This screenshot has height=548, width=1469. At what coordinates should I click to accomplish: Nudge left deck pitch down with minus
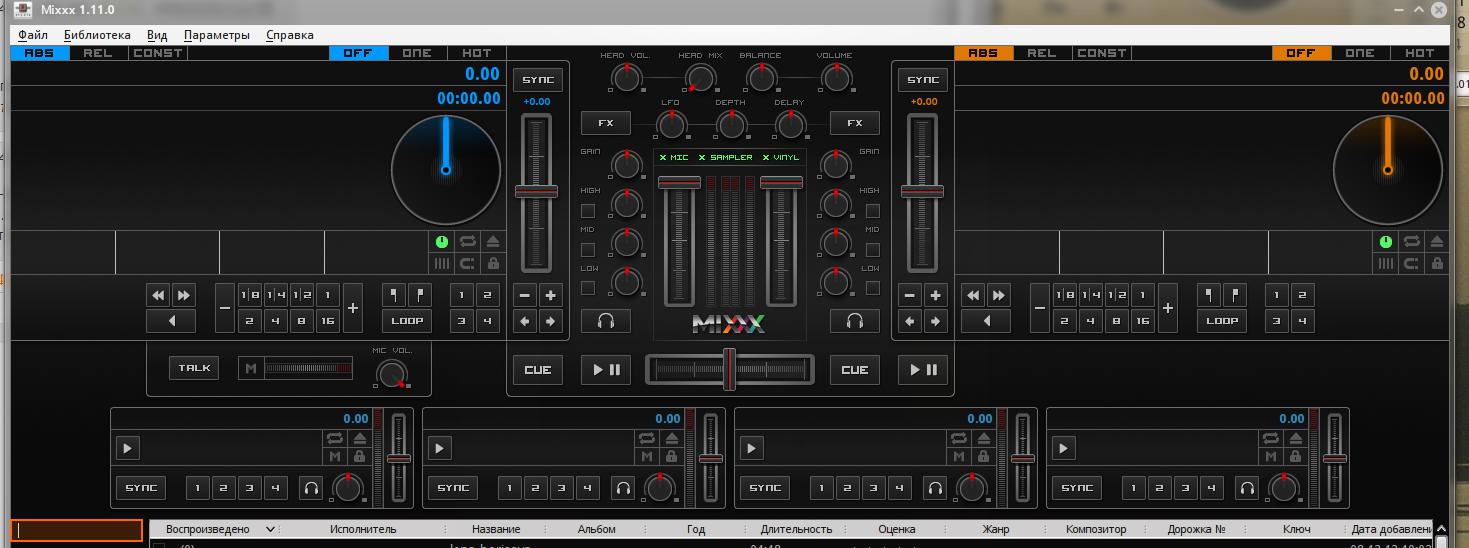click(x=525, y=295)
